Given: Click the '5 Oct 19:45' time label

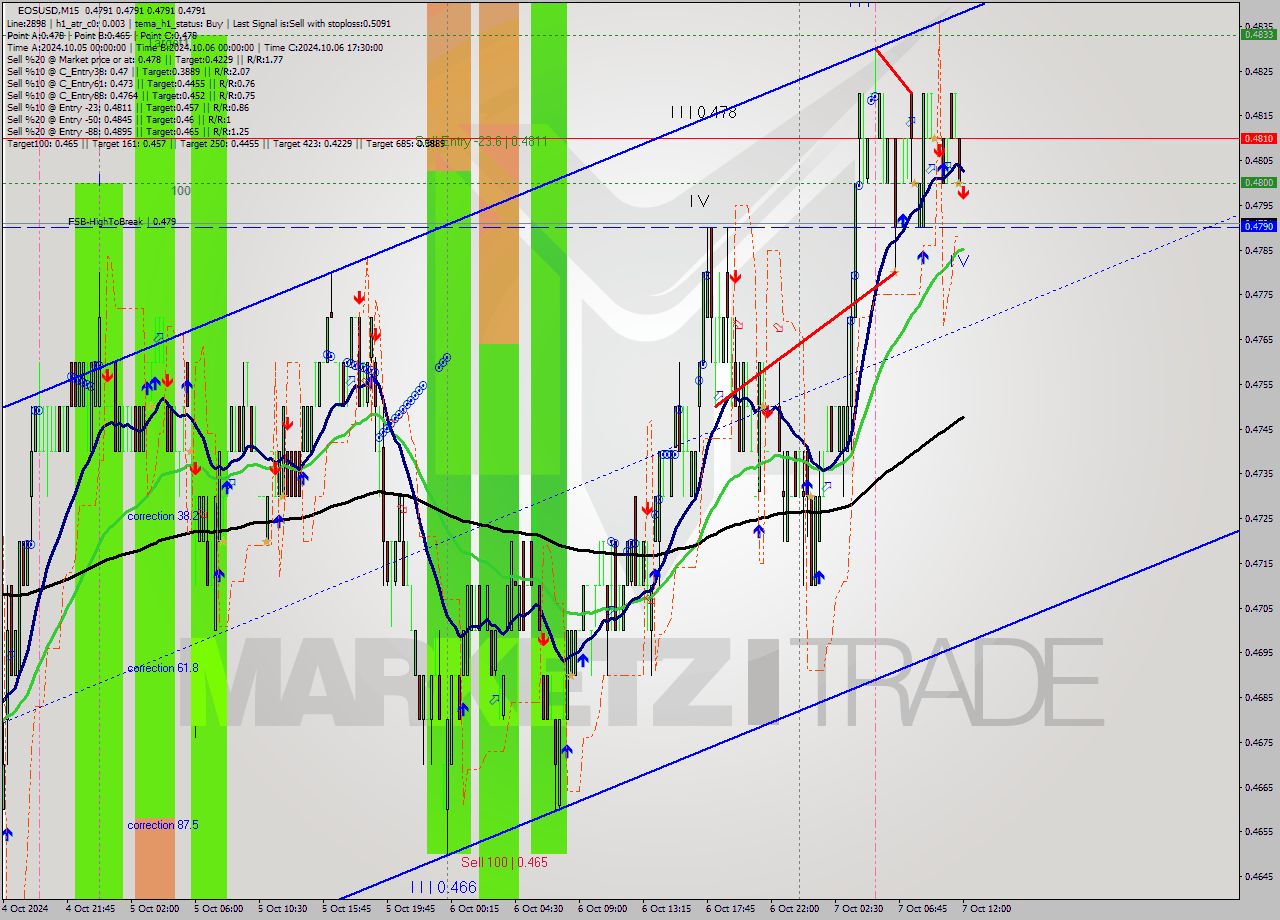Looking at the screenshot, I should (x=410, y=909).
